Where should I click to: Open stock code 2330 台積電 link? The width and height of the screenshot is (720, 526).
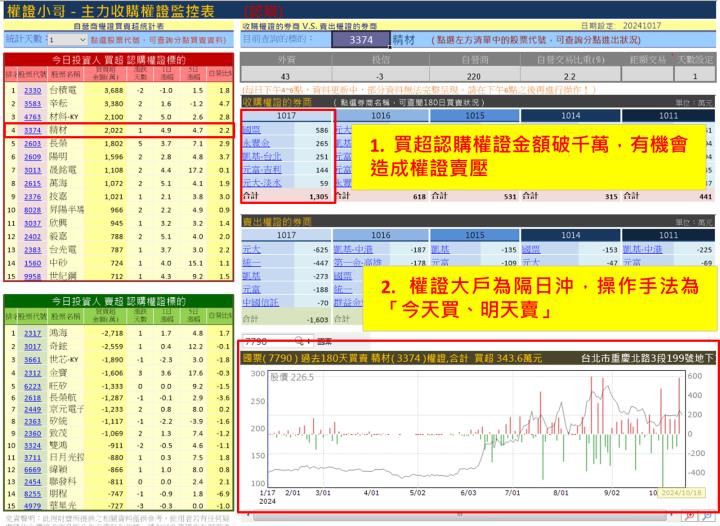(33, 90)
